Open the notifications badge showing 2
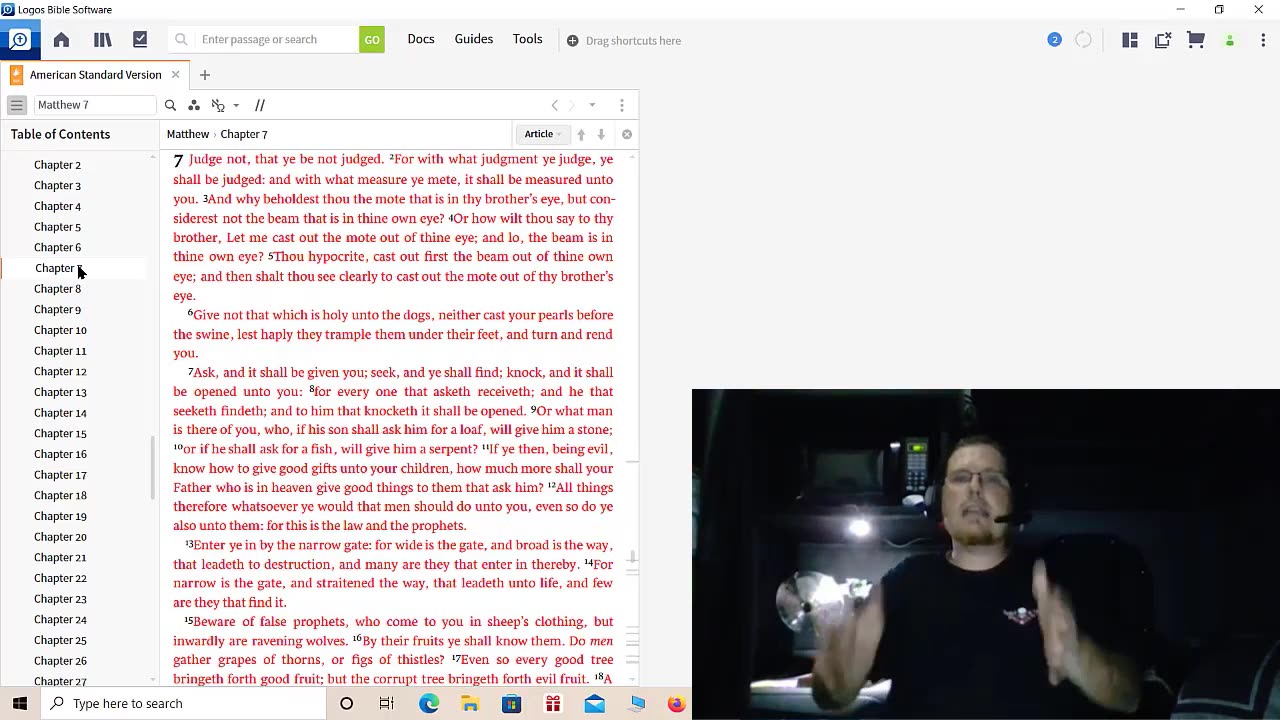 pyautogui.click(x=1054, y=40)
